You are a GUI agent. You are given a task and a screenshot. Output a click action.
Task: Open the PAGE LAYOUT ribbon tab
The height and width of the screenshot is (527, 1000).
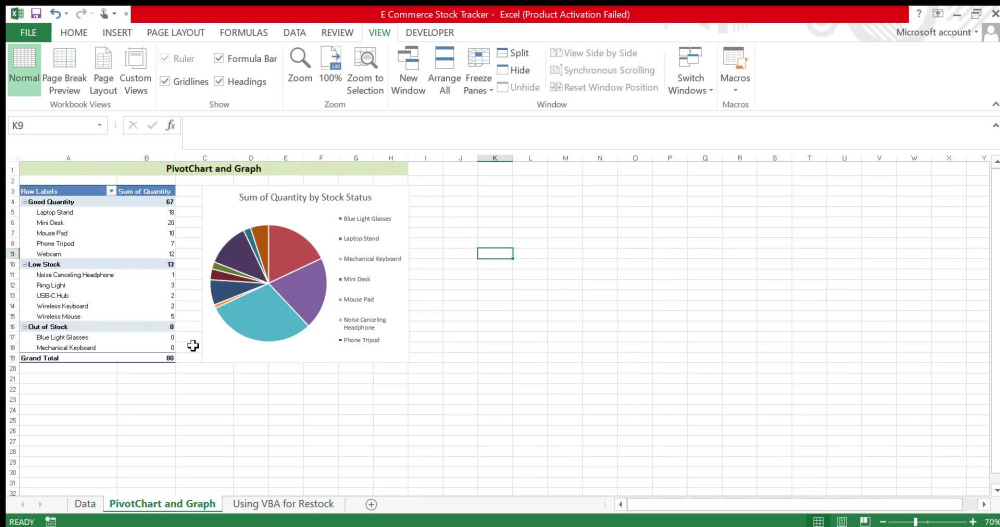175,33
